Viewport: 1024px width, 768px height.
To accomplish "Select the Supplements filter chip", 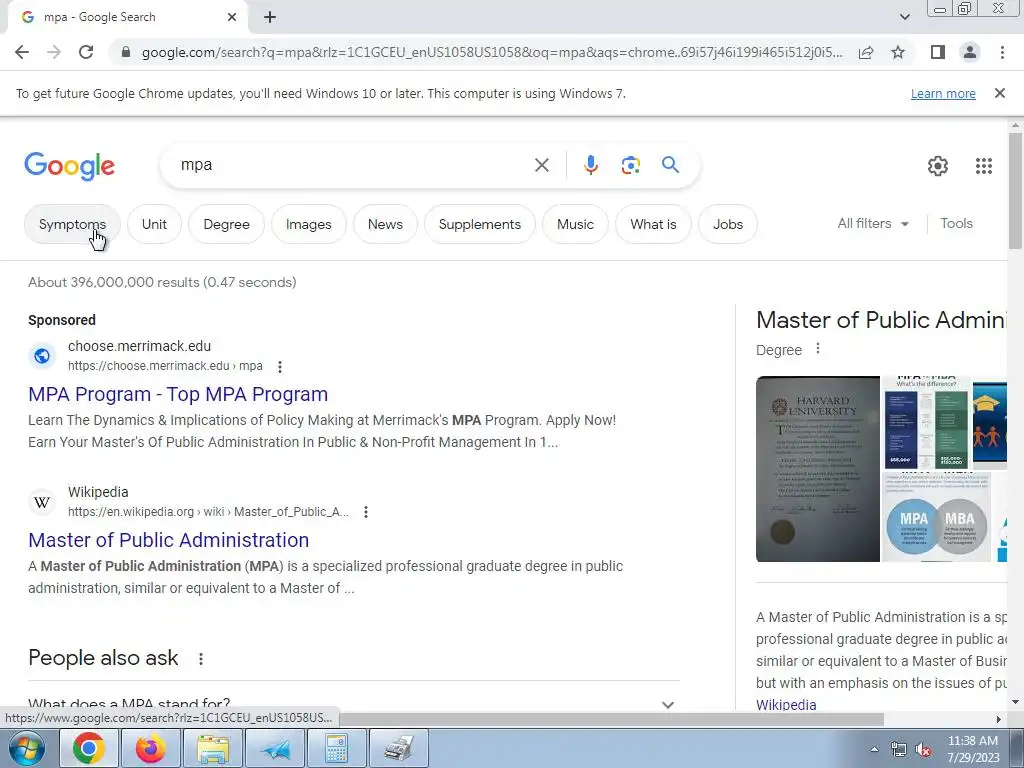I will tap(479, 224).
